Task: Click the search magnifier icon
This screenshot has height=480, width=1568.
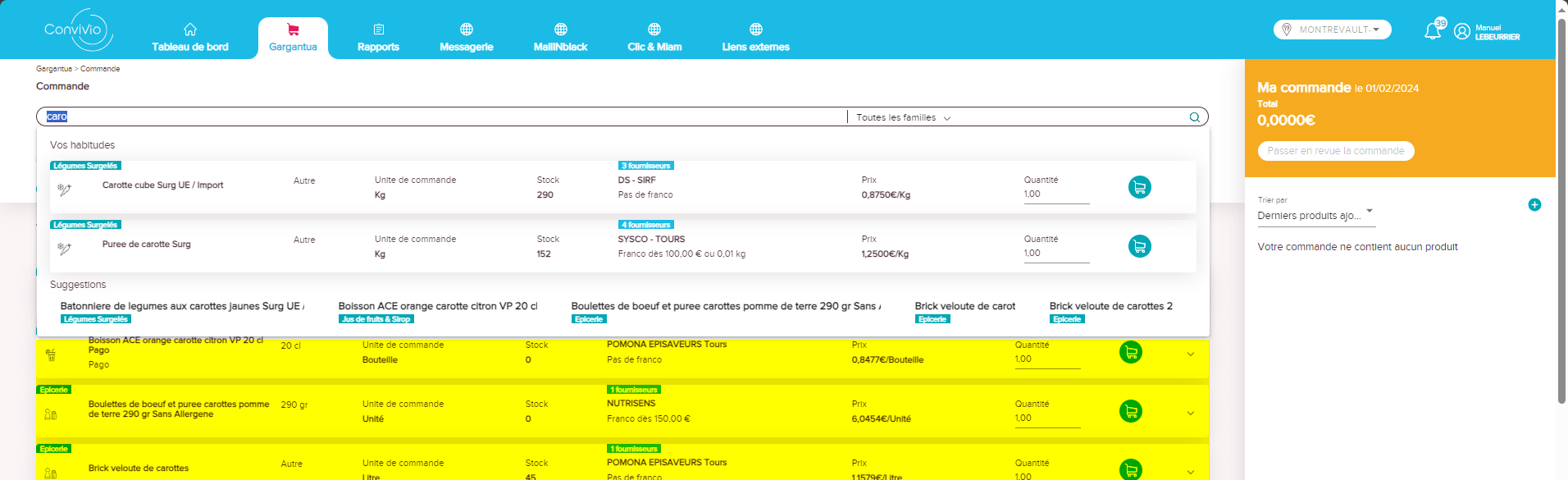Action: tap(1195, 117)
